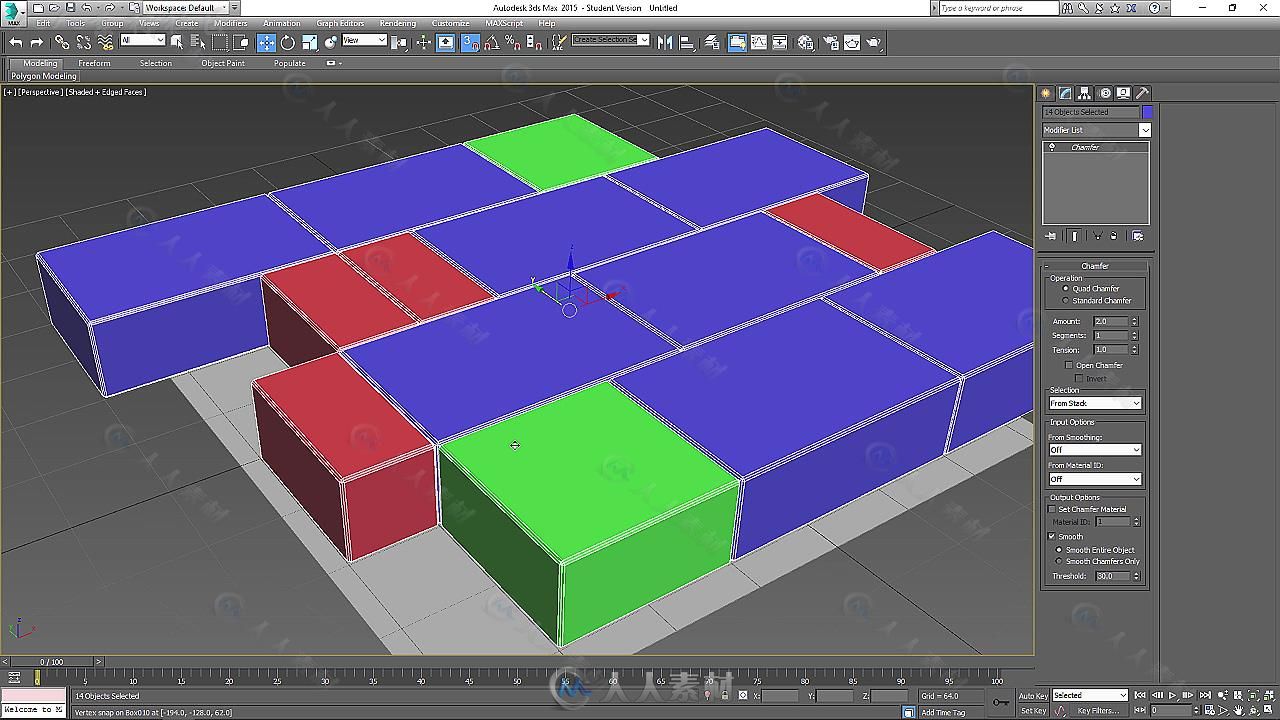Switch to the Display command panel tab
The image size is (1280, 720).
1124,93
